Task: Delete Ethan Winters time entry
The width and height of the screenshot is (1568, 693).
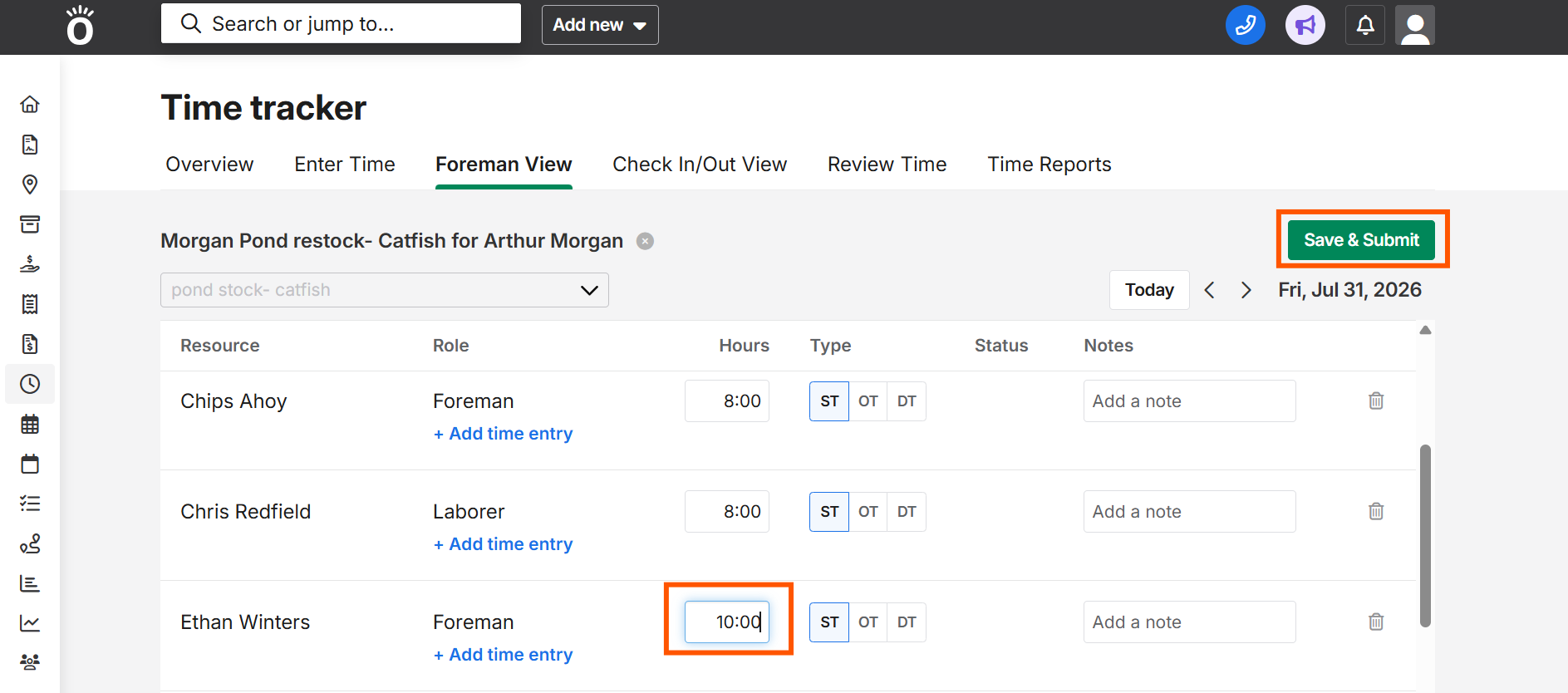Action: pos(1376,622)
